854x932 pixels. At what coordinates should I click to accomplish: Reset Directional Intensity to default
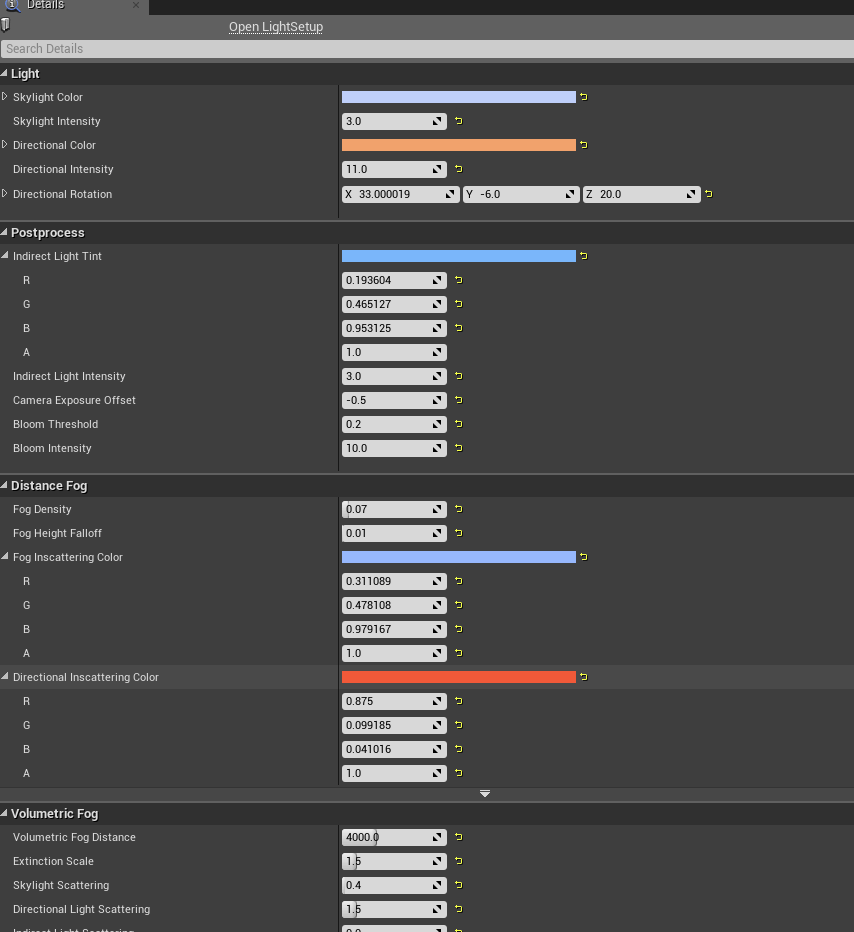click(x=459, y=169)
